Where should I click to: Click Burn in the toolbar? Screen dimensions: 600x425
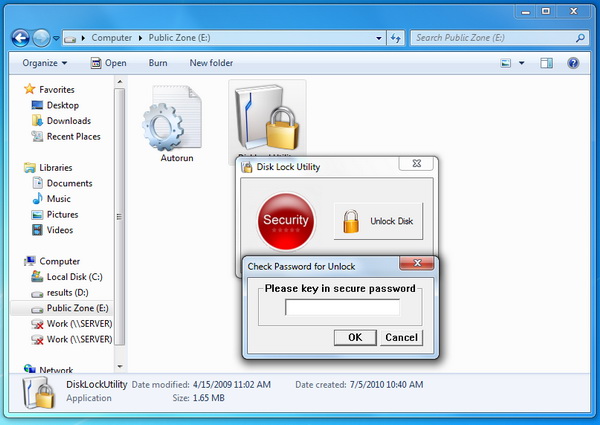click(x=158, y=63)
